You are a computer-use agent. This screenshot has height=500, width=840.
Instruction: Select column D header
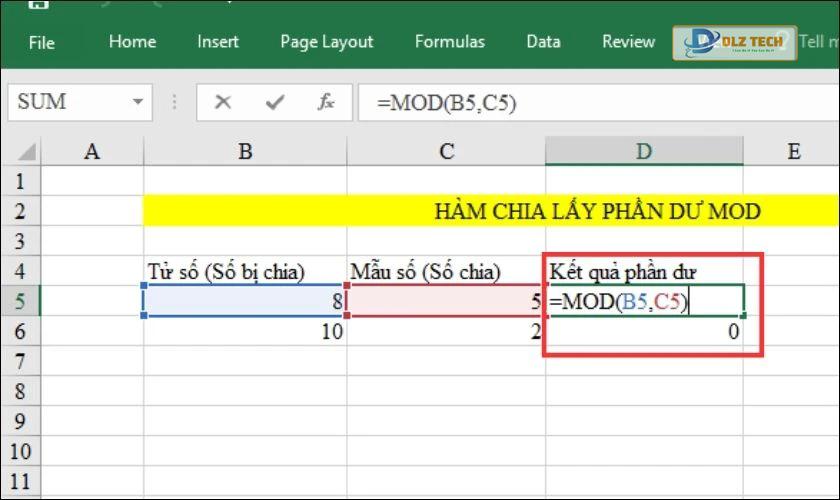click(x=644, y=152)
